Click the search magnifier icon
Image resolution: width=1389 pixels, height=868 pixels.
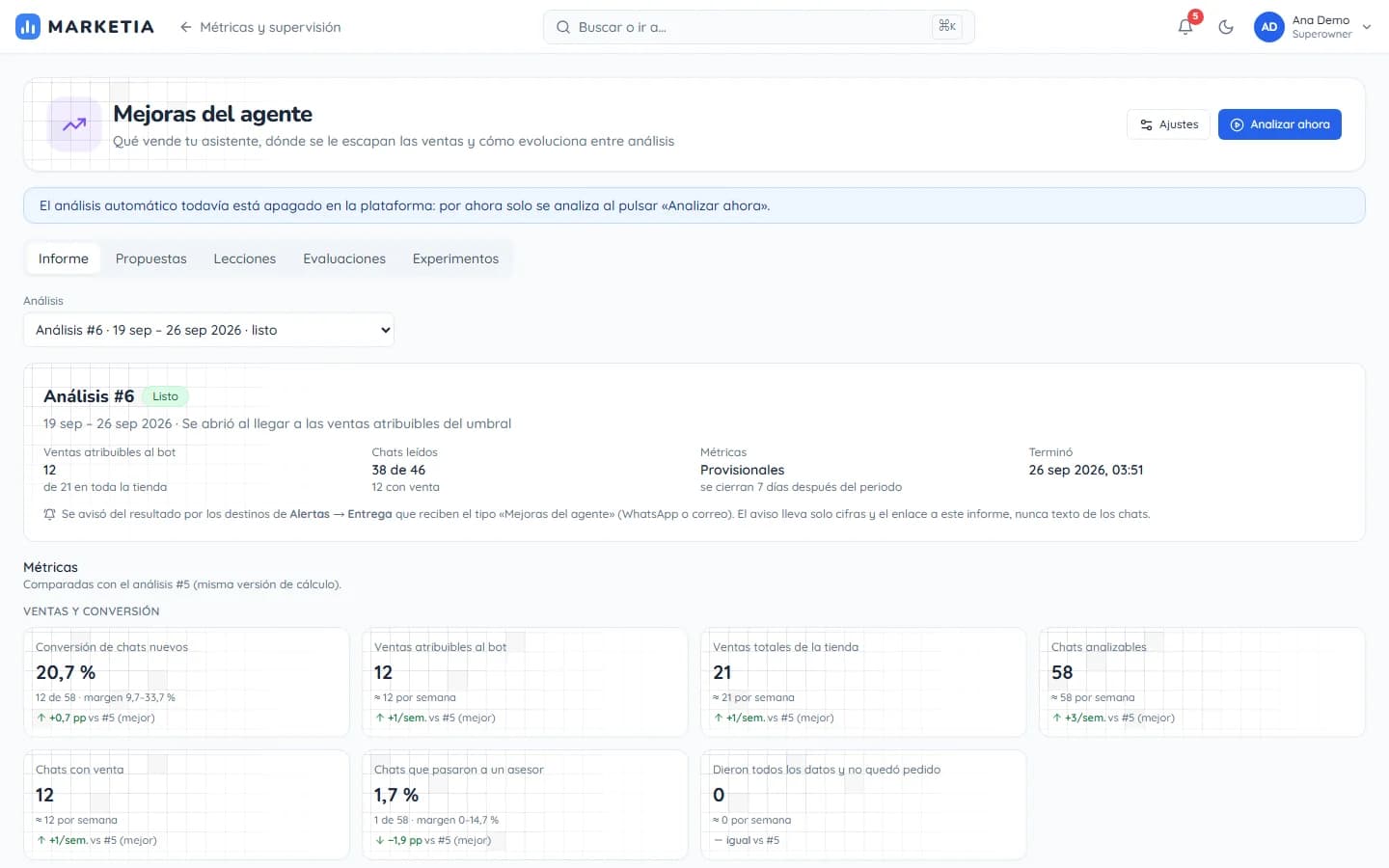click(x=563, y=27)
